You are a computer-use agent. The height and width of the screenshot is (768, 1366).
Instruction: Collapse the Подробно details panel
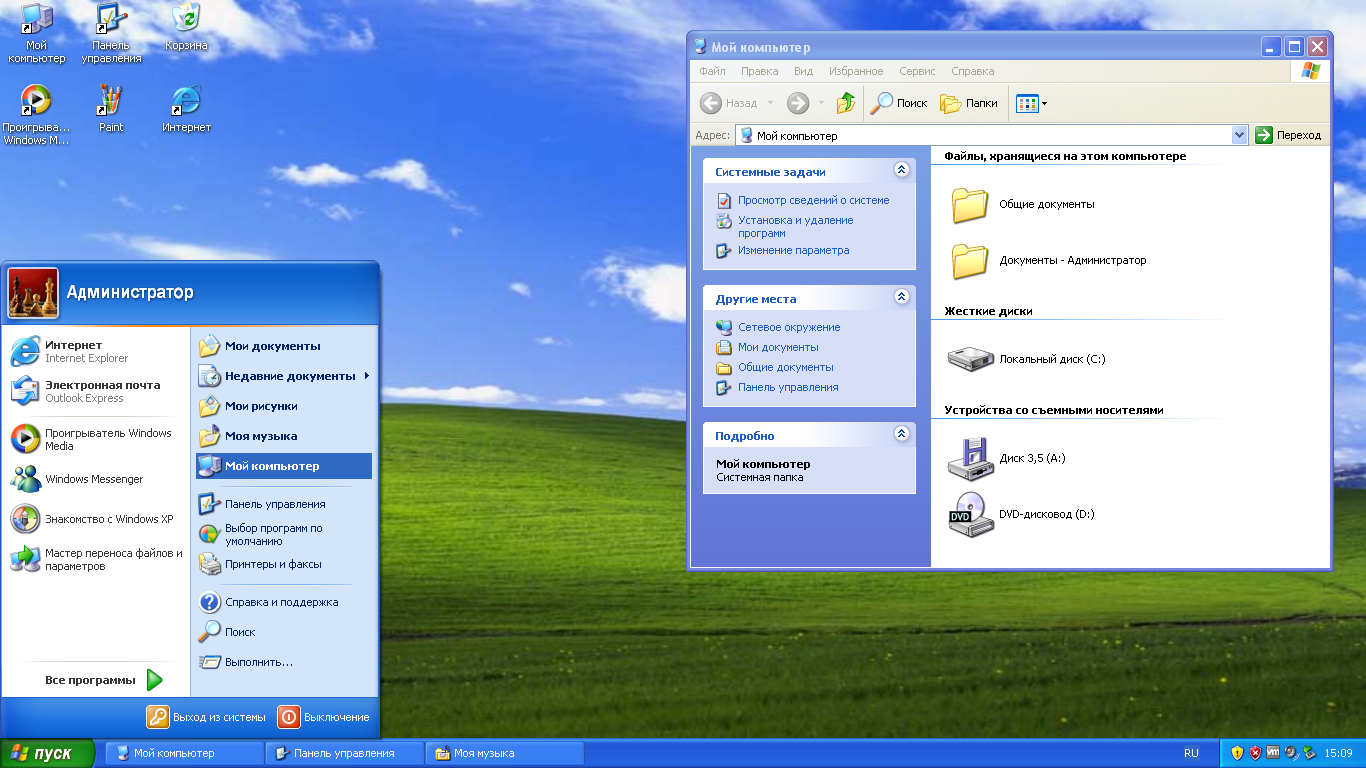901,435
